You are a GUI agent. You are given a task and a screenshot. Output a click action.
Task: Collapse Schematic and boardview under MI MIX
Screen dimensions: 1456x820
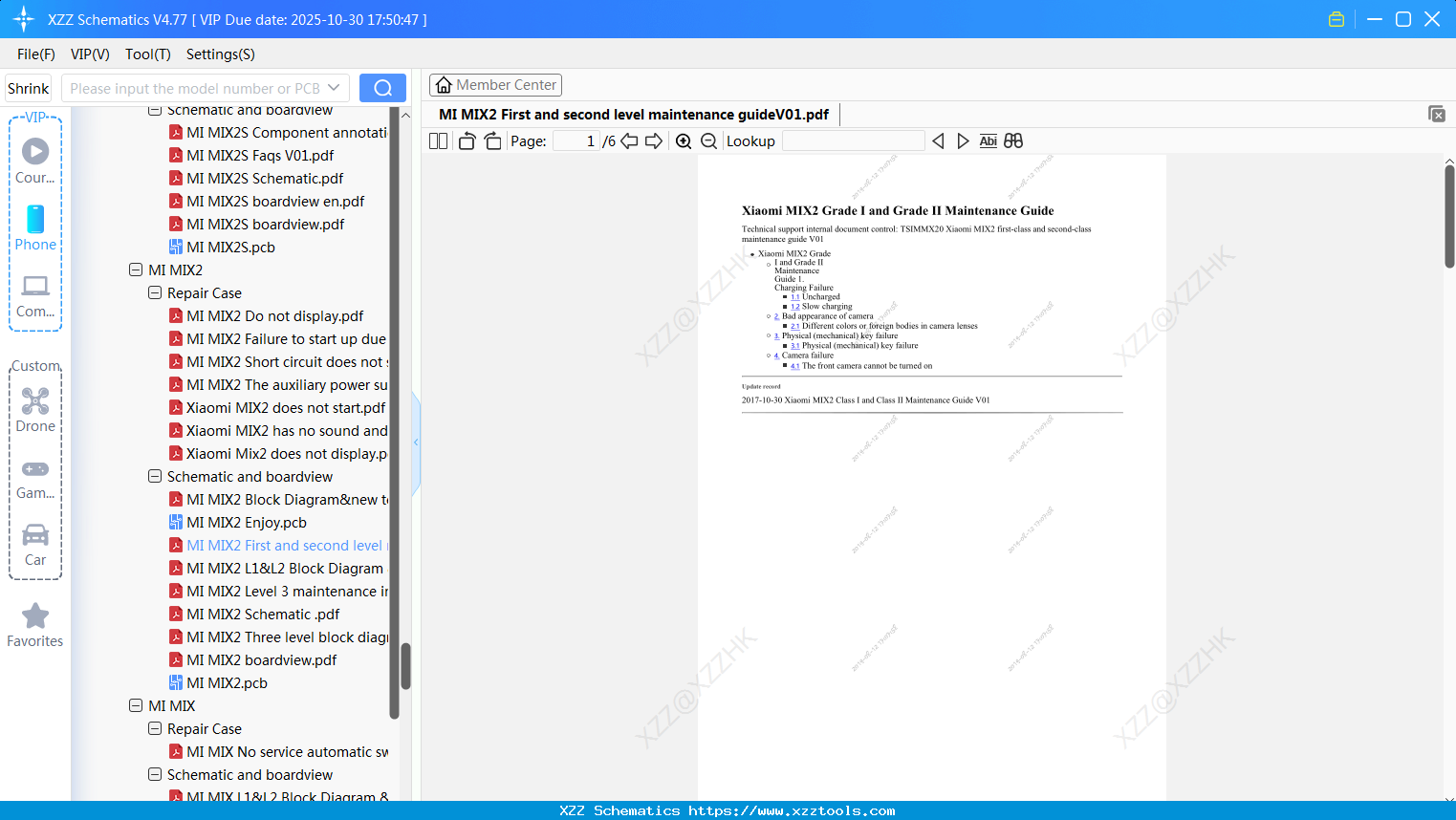click(x=155, y=775)
